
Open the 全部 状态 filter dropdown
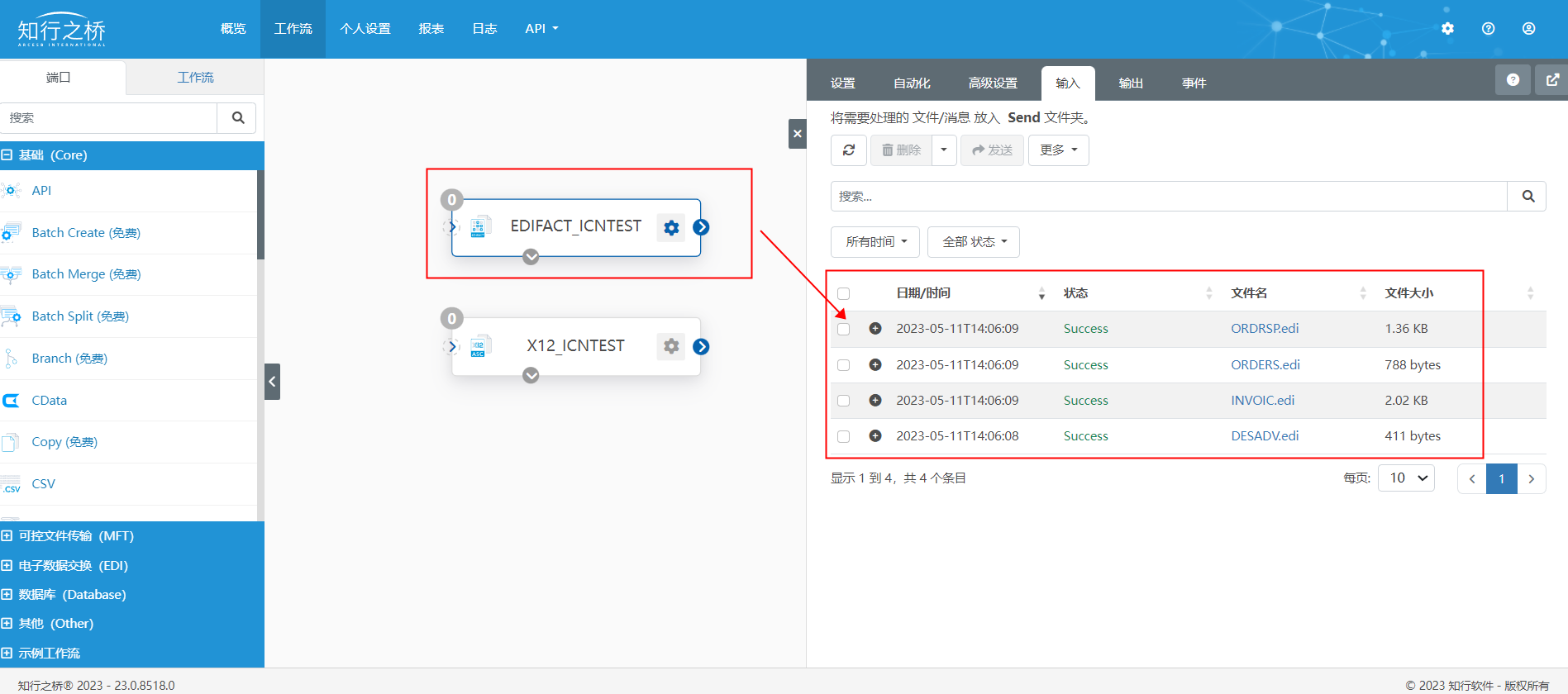click(974, 242)
